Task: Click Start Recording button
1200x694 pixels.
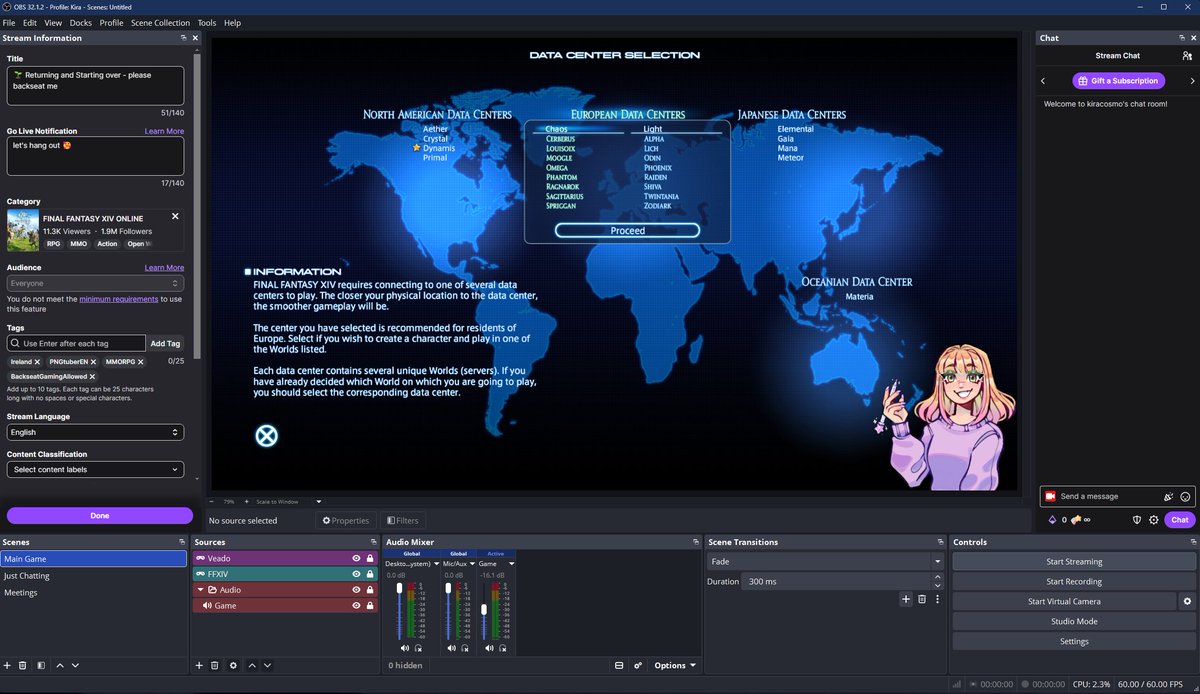Action: click(x=1074, y=582)
